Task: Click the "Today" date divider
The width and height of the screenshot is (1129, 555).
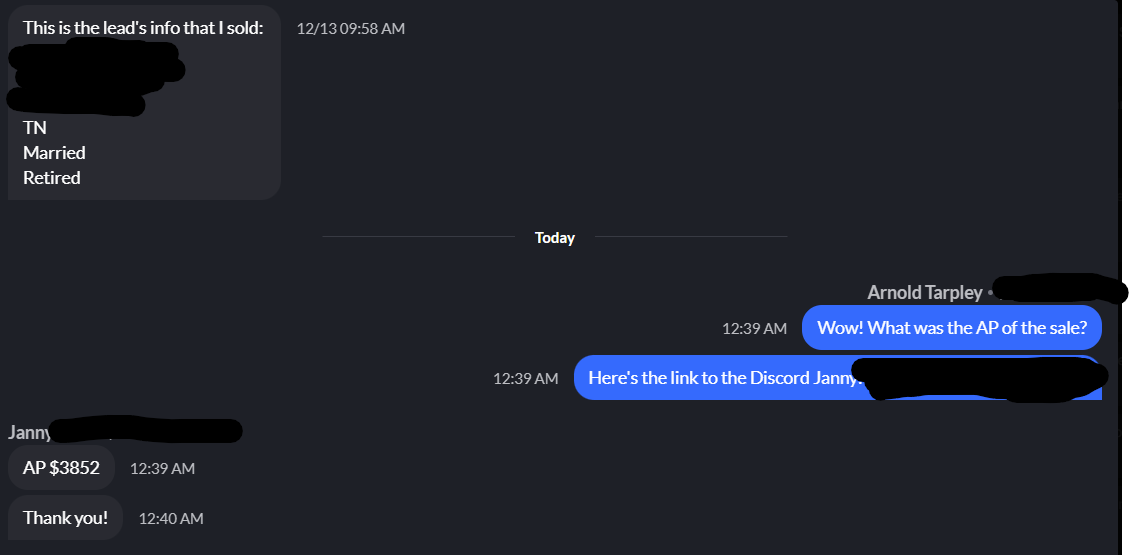Action: [555, 238]
